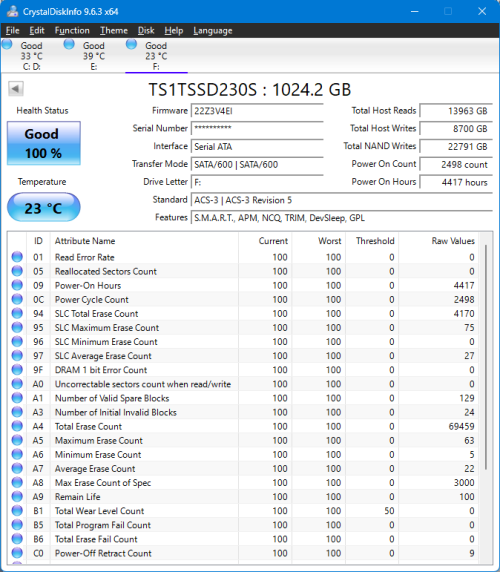This screenshot has height=572, width=500.
Task: Open the Help menu
Action: 174,31
